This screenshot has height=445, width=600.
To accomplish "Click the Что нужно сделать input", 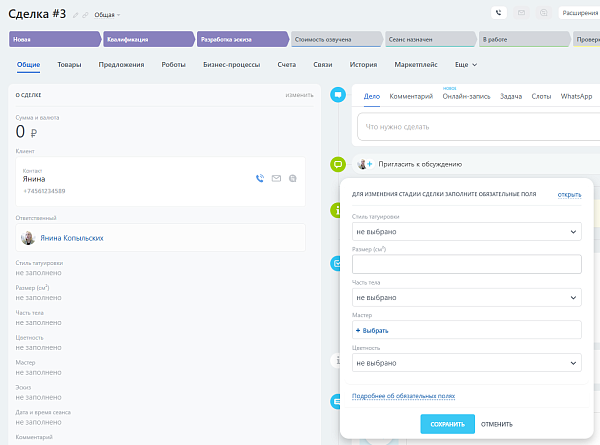I will coord(478,127).
